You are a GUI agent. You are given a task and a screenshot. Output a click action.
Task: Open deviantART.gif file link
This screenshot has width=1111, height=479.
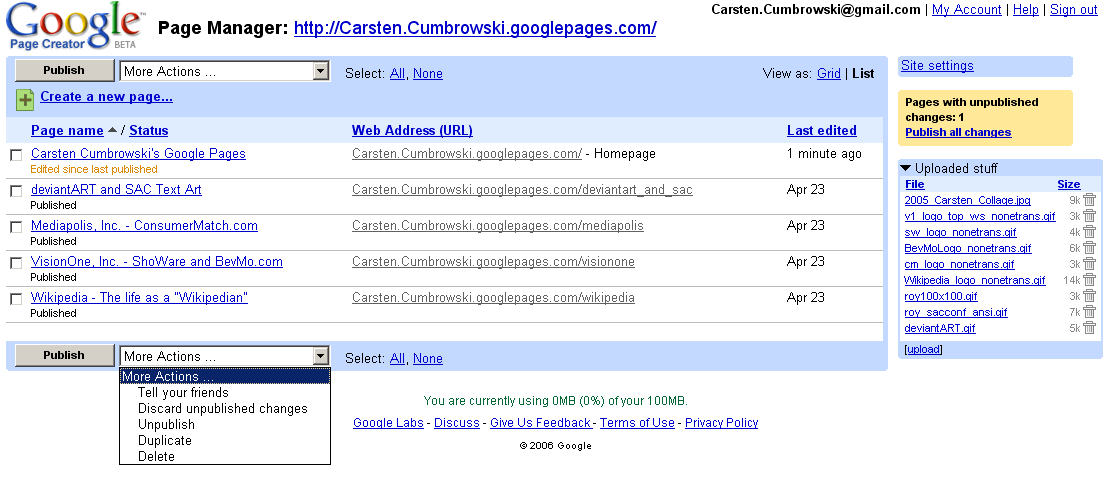pos(940,328)
